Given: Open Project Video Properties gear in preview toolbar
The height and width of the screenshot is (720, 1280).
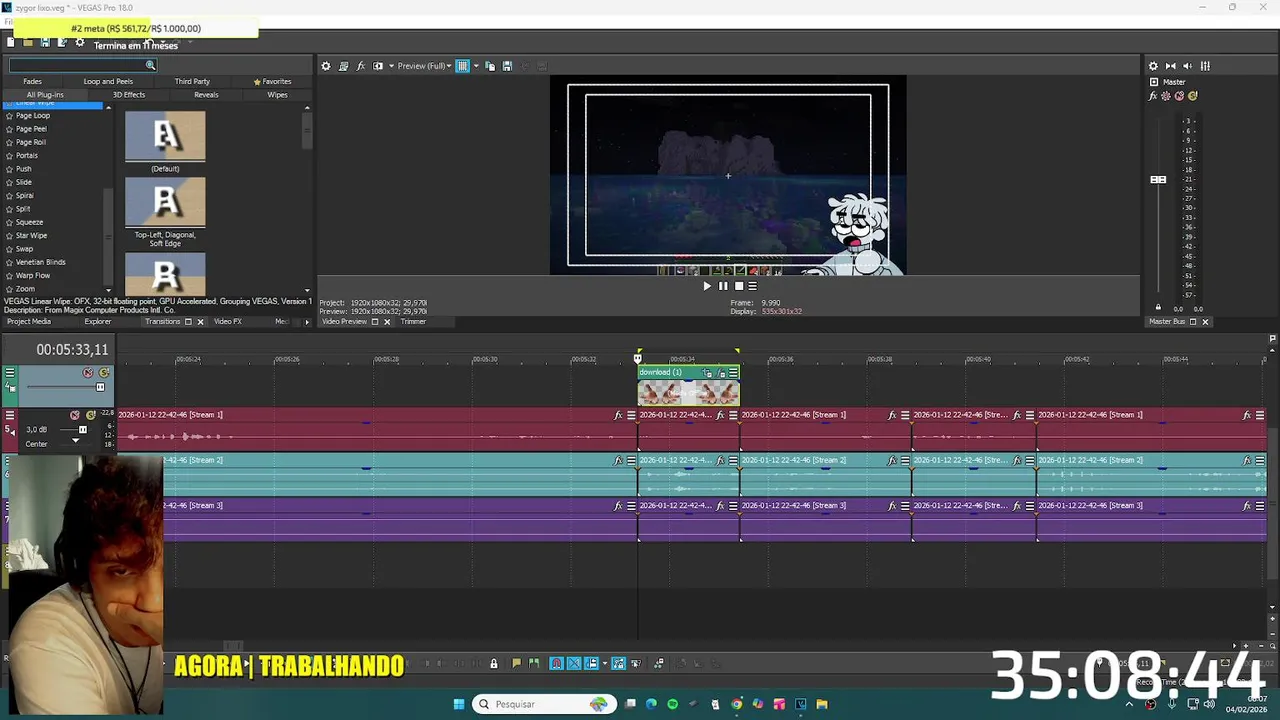Looking at the screenshot, I should [325, 66].
